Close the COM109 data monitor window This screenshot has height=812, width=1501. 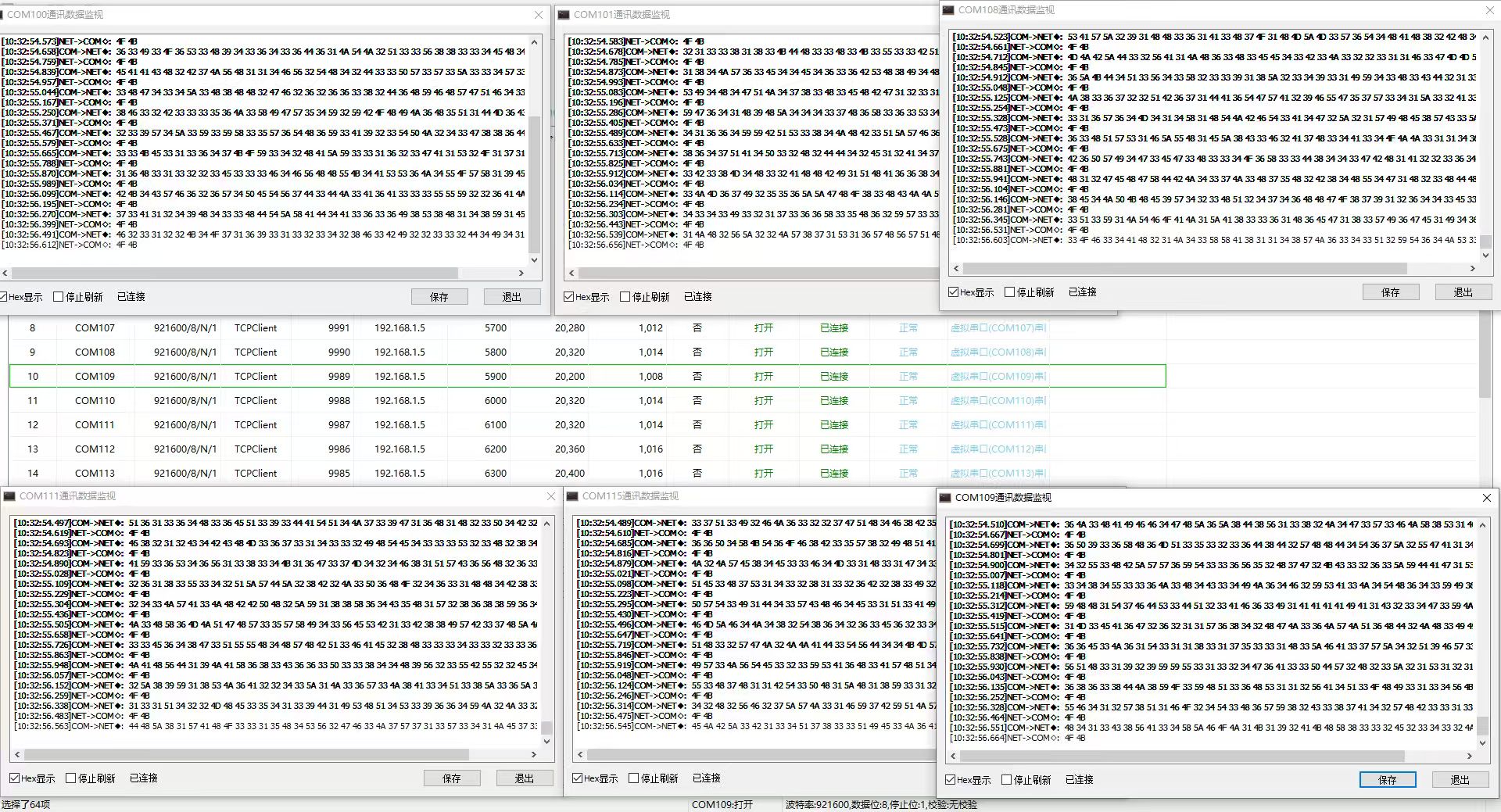[x=1486, y=498]
